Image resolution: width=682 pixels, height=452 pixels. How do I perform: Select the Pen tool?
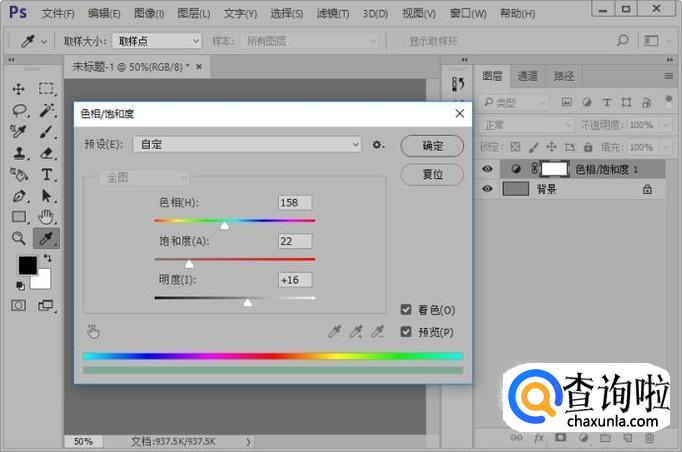tap(19, 196)
